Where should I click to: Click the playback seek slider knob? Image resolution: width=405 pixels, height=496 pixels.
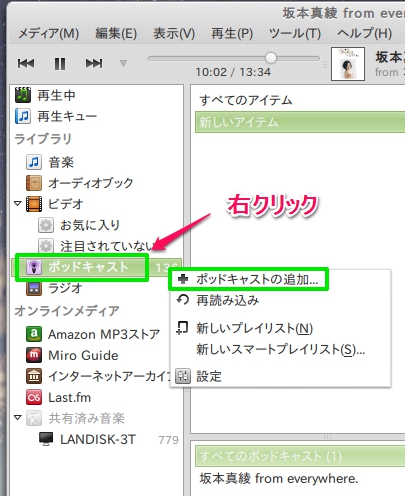(271, 58)
